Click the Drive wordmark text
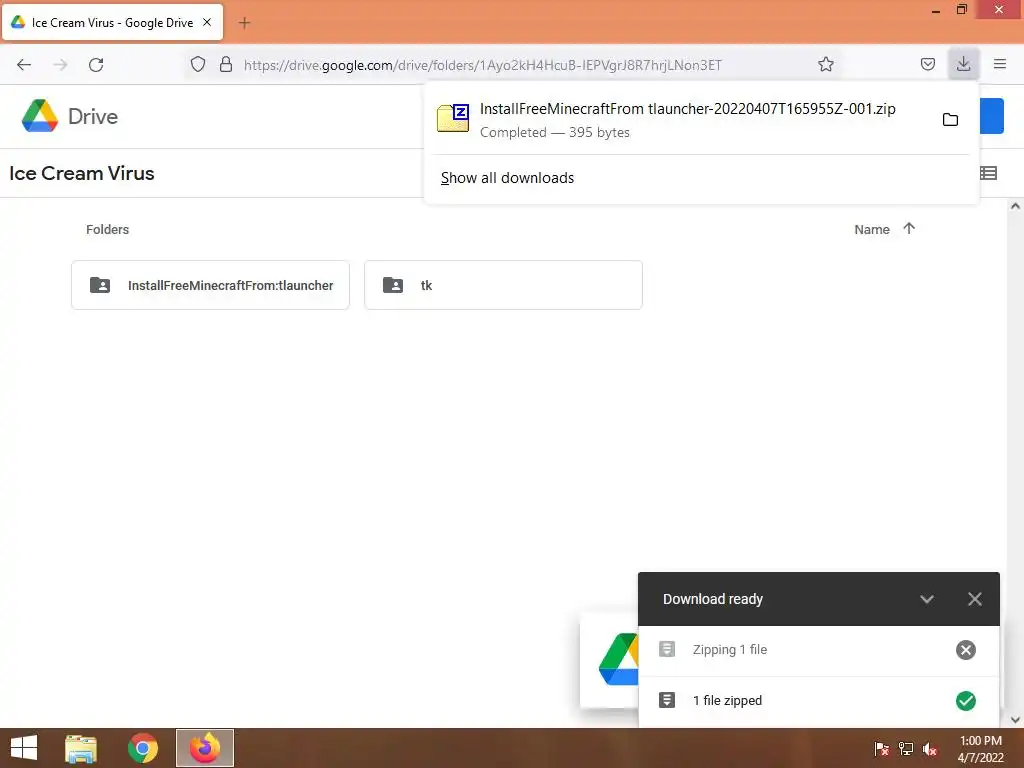1024x768 pixels. pos(93,116)
